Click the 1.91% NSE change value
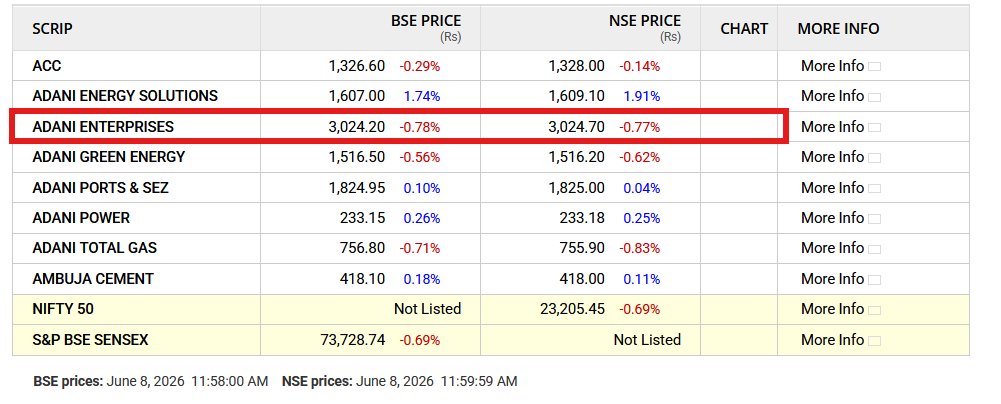This screenshot has height=404, width=1001. click(642, 96)
